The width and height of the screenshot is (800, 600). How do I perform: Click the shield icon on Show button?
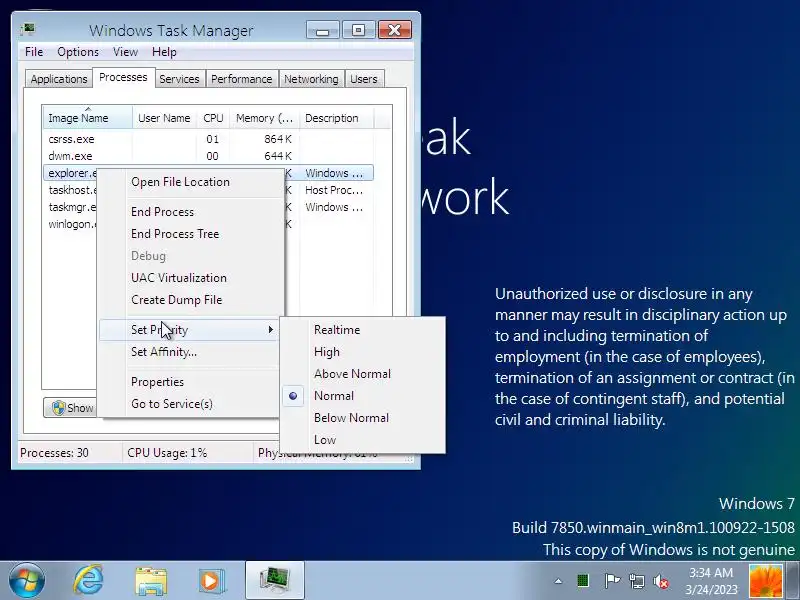[x=58, y=408]
